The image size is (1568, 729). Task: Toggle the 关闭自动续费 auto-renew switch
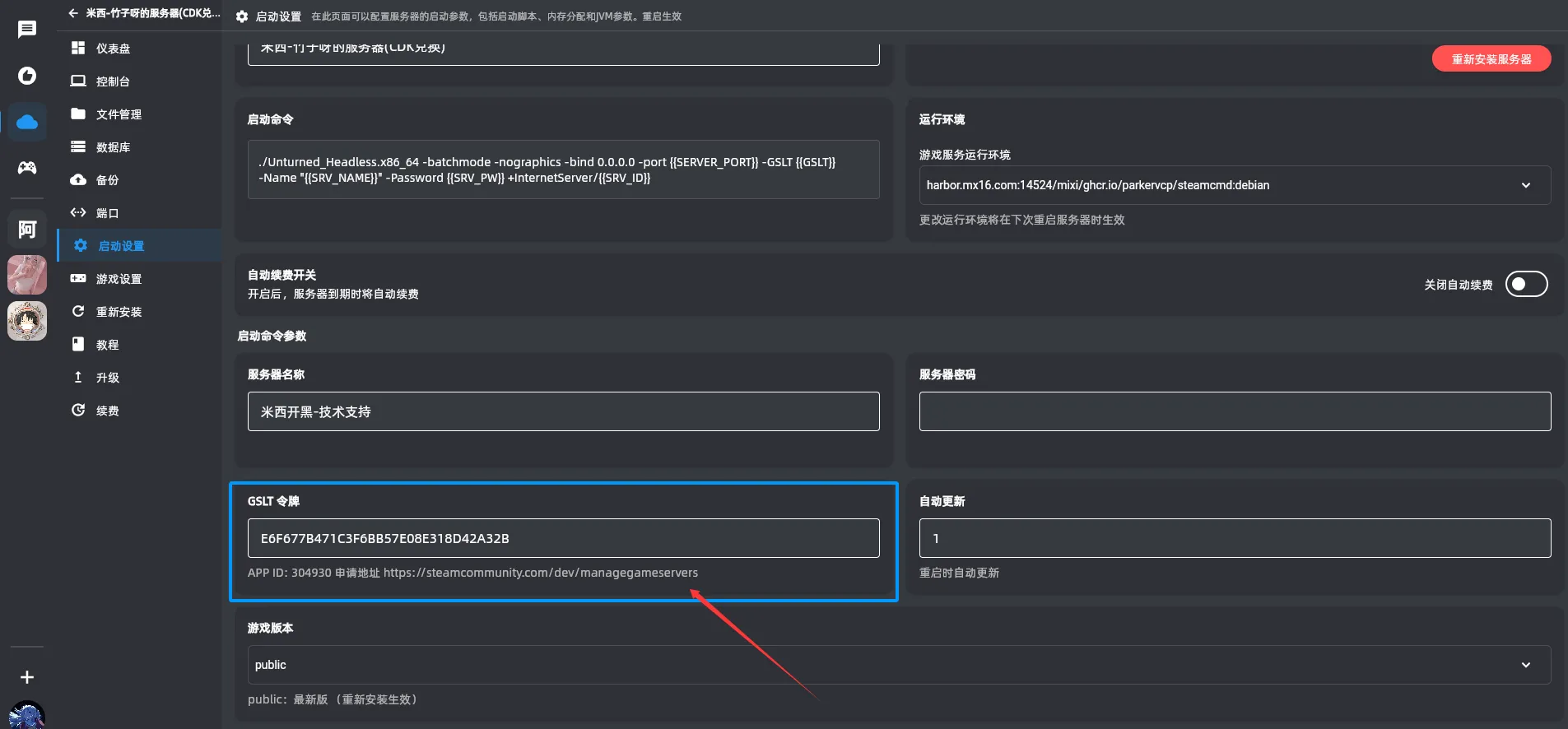pyautogui.click(x=1526, y=284)
